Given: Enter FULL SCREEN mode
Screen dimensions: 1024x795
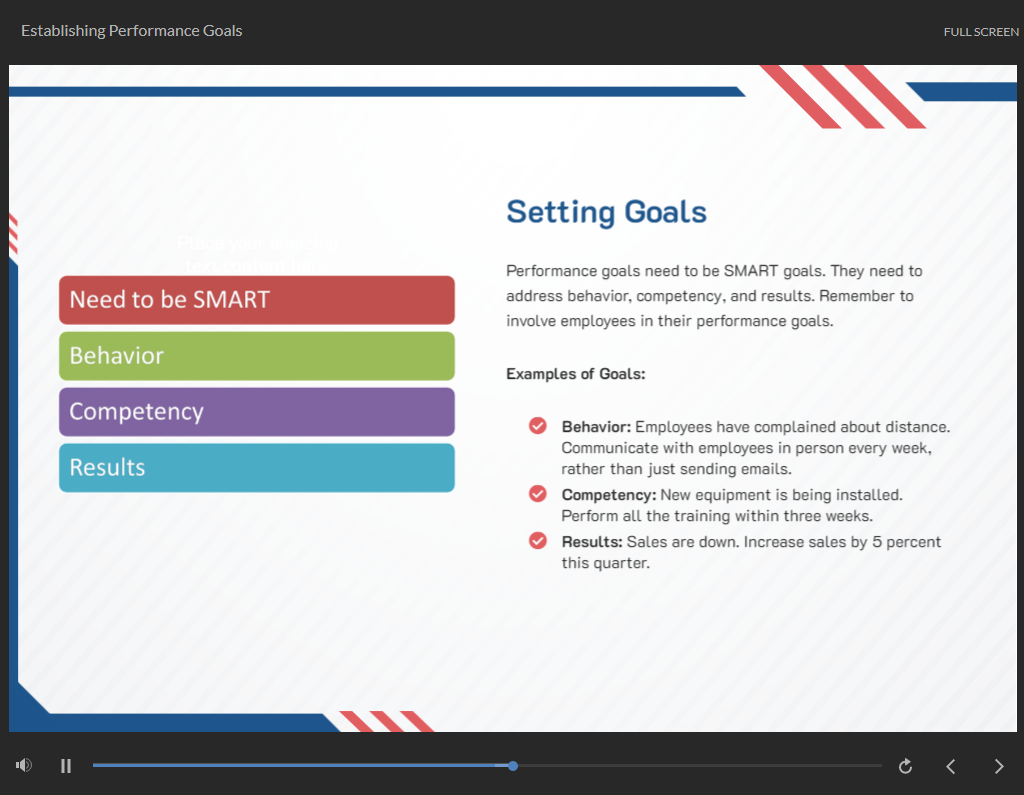Looking at the screenshot, I should point(981,32).
